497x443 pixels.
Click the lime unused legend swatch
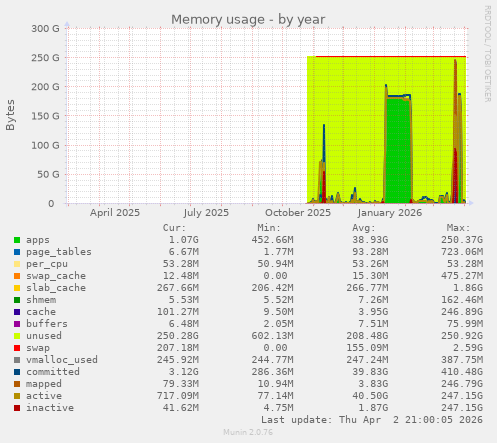[x=17, y=336]
